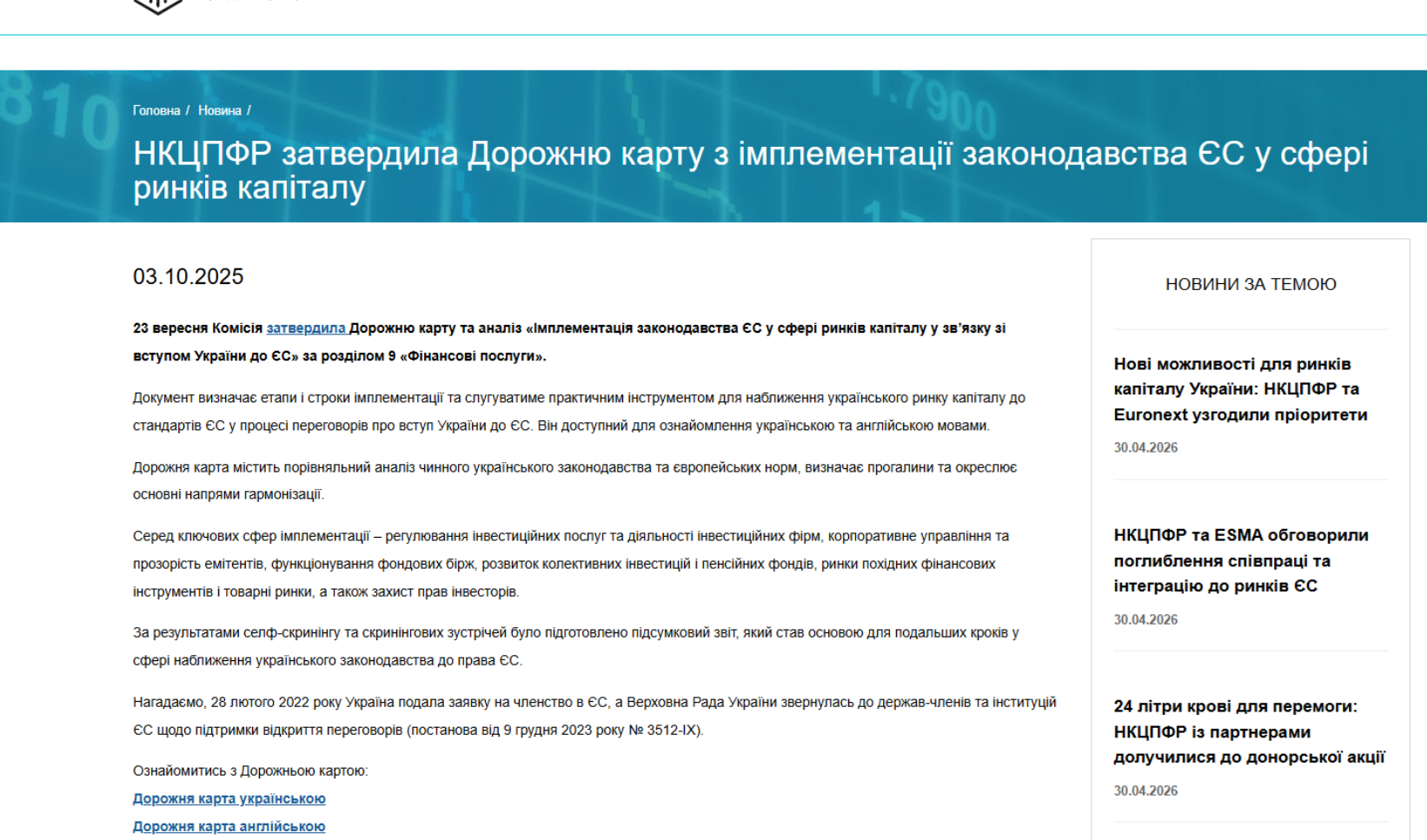Click the date 30.04.2026 under the Euronext news
The width and height of the screenshot is (1427, 840).
point(1145,447)
